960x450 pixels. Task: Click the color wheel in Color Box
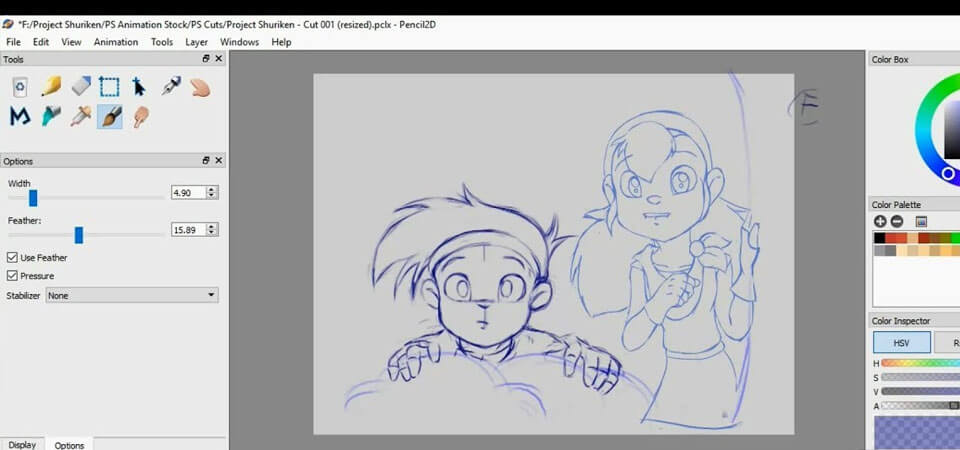pyautogui.click(x=938, y=129)
